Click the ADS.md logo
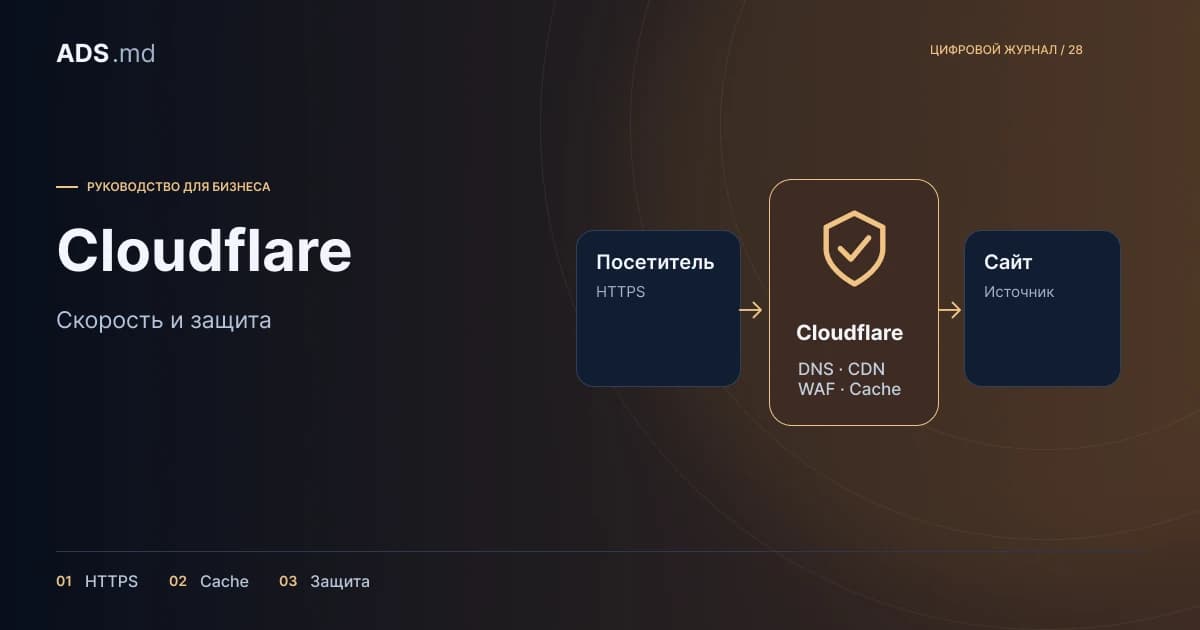 (106, 54)
